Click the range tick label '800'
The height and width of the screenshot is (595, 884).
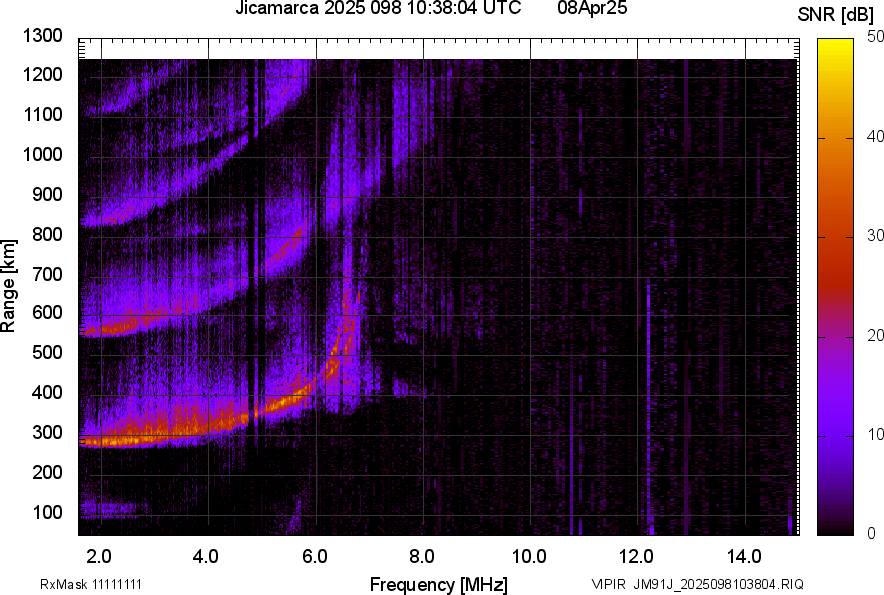[x=47, y=234]
